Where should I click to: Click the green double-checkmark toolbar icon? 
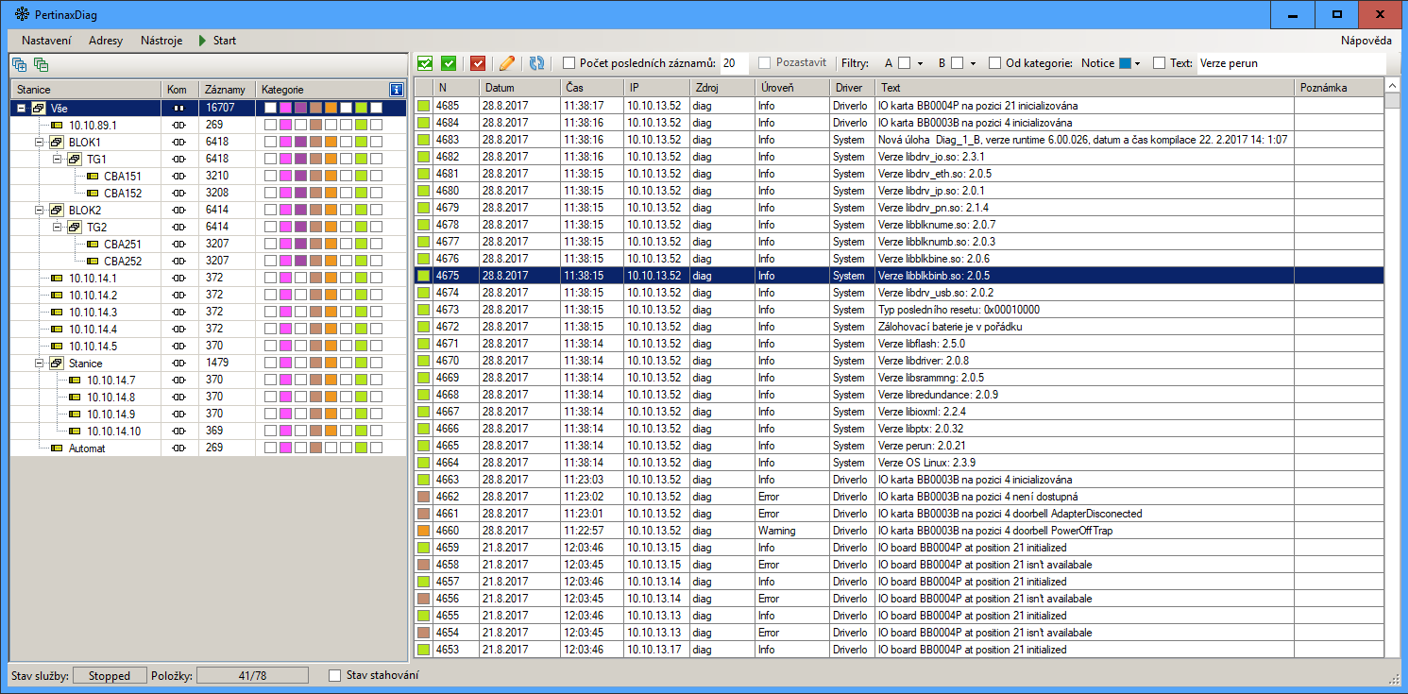point(425,64)
